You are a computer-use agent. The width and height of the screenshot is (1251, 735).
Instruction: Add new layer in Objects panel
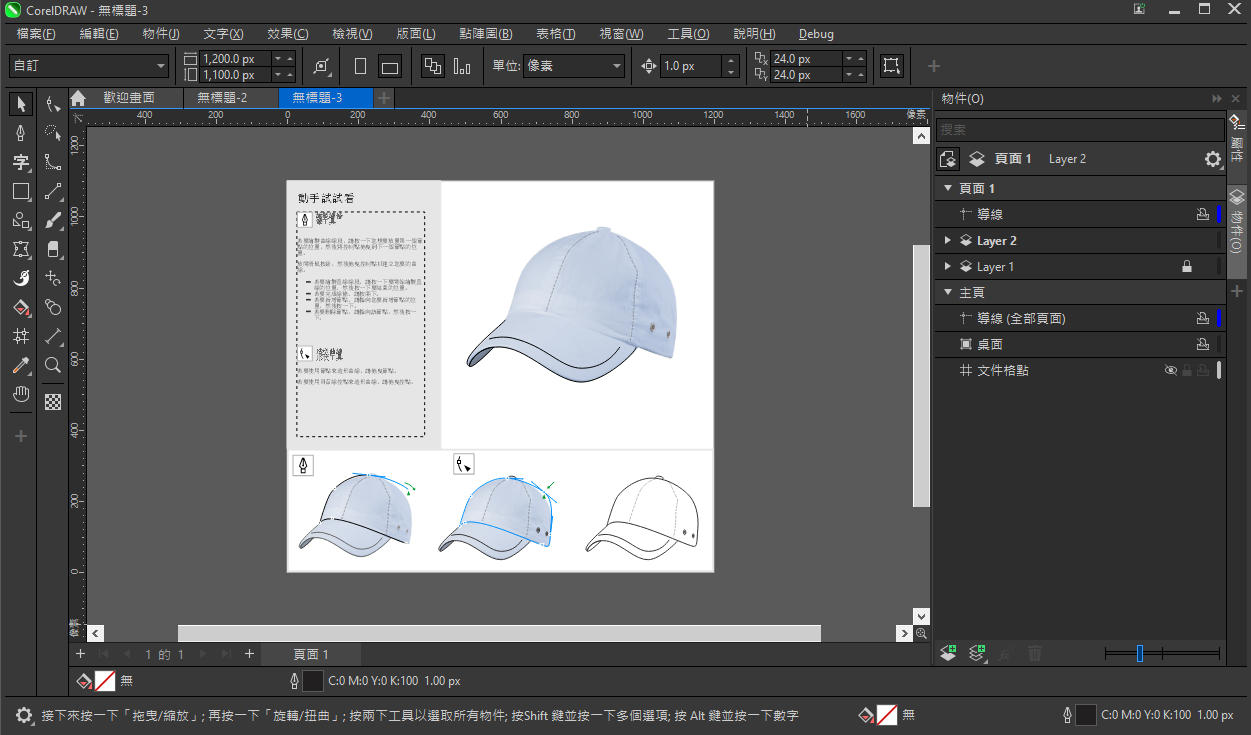(948, 653)
